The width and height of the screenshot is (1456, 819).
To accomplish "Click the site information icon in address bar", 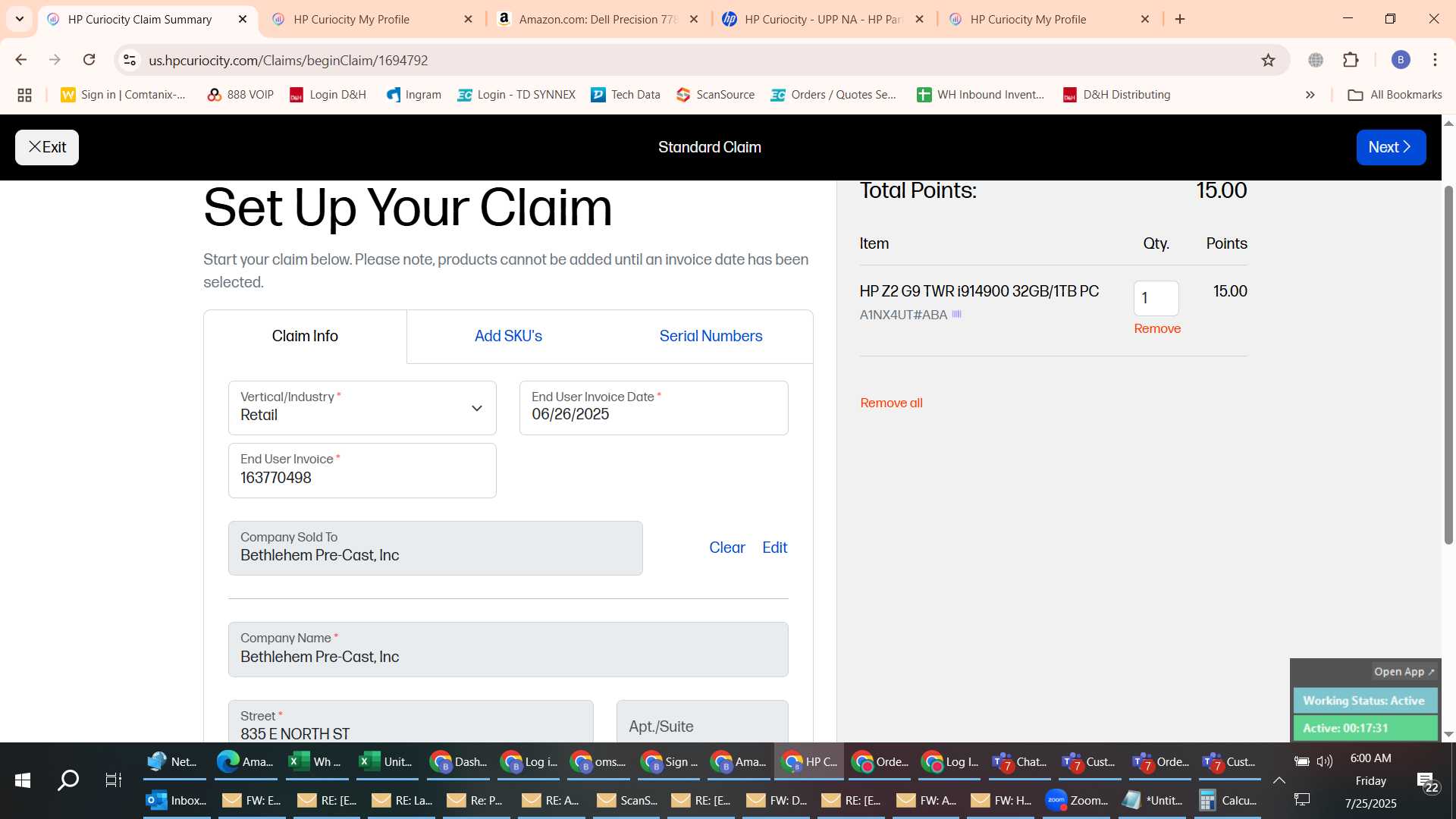I will (130, 60).
